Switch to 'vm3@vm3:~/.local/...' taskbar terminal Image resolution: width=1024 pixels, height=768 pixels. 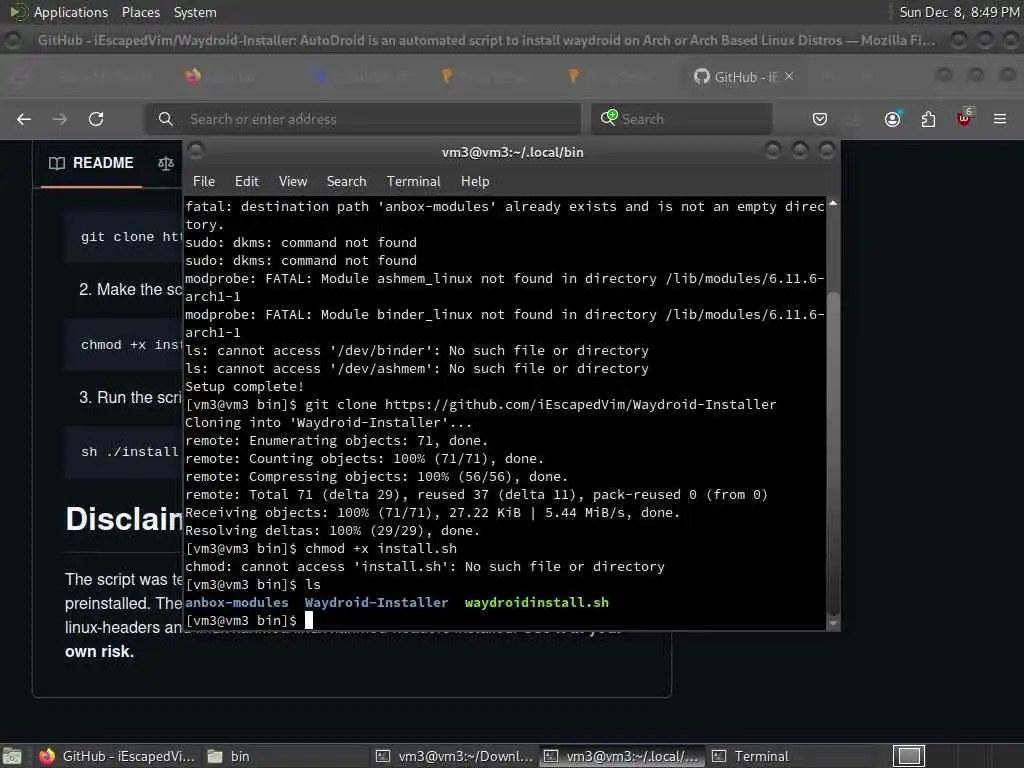(x=622, y=756)
